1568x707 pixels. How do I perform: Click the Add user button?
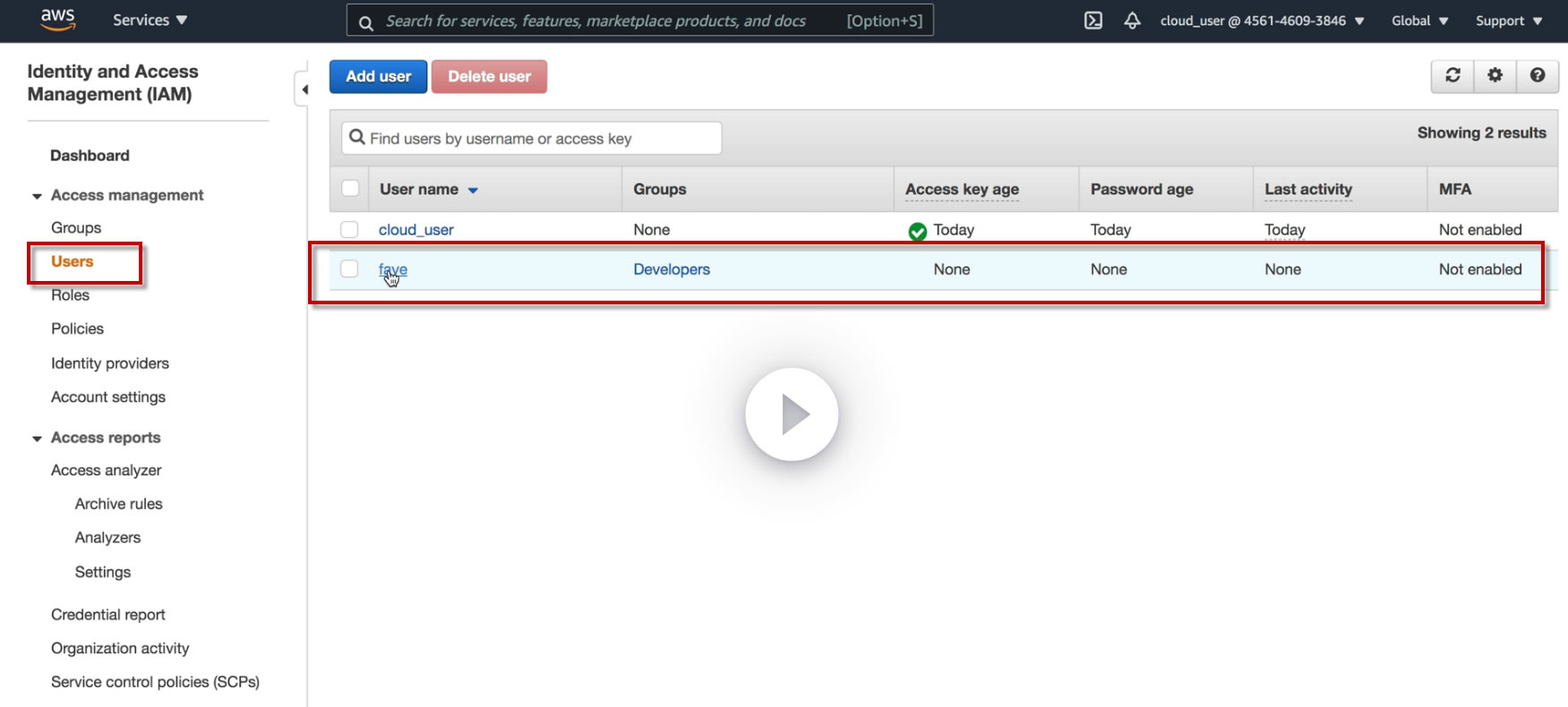(378, 77)
